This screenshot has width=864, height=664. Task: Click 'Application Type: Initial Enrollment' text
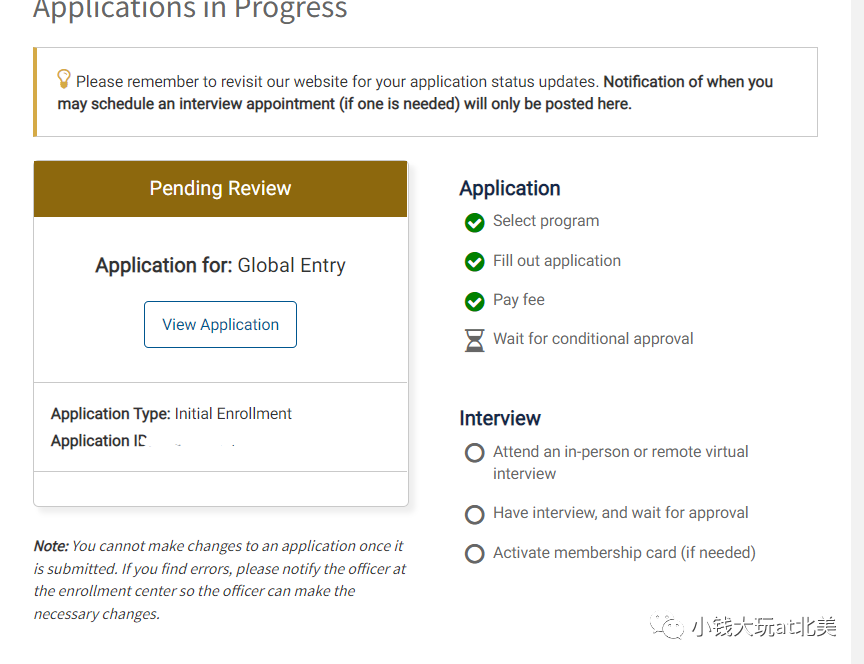[x=171, y=414]
